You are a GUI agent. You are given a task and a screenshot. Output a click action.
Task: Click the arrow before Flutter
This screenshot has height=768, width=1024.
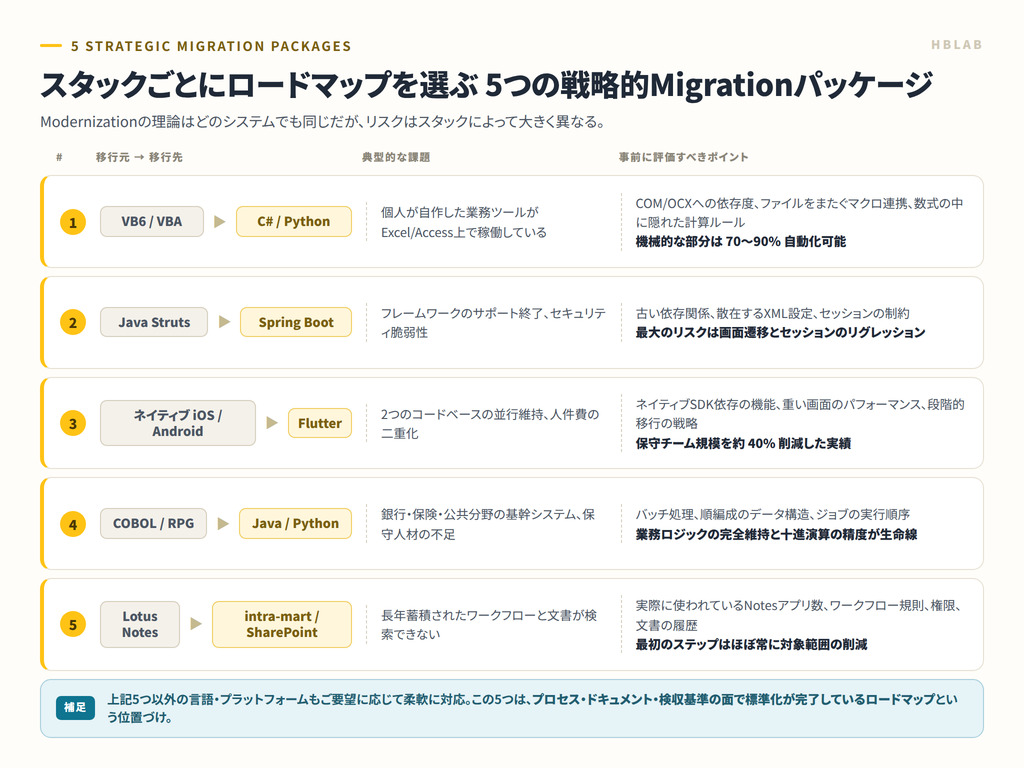(x=272, y=423)
